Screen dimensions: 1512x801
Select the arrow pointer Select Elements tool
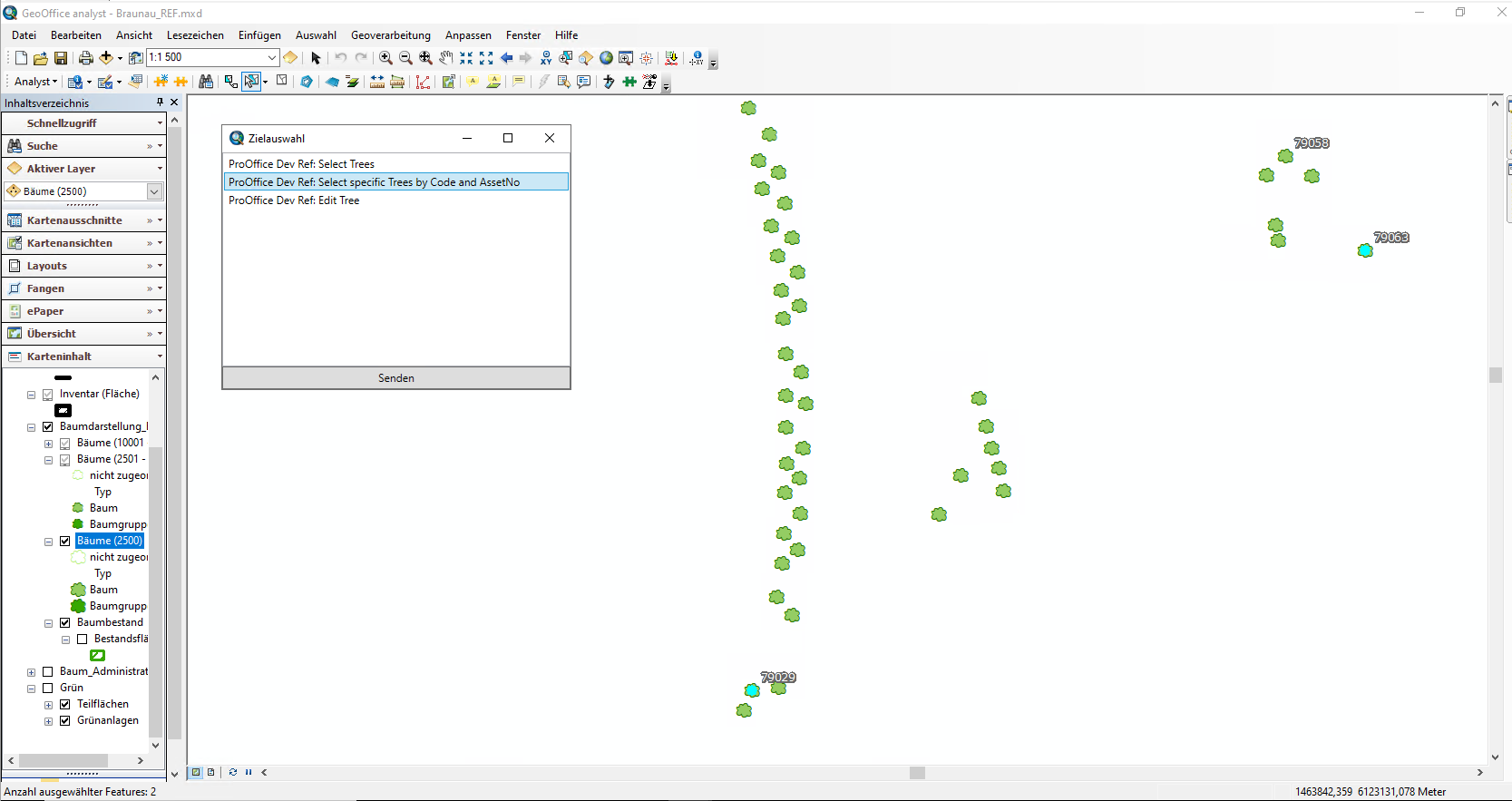[x=316, y=58]
